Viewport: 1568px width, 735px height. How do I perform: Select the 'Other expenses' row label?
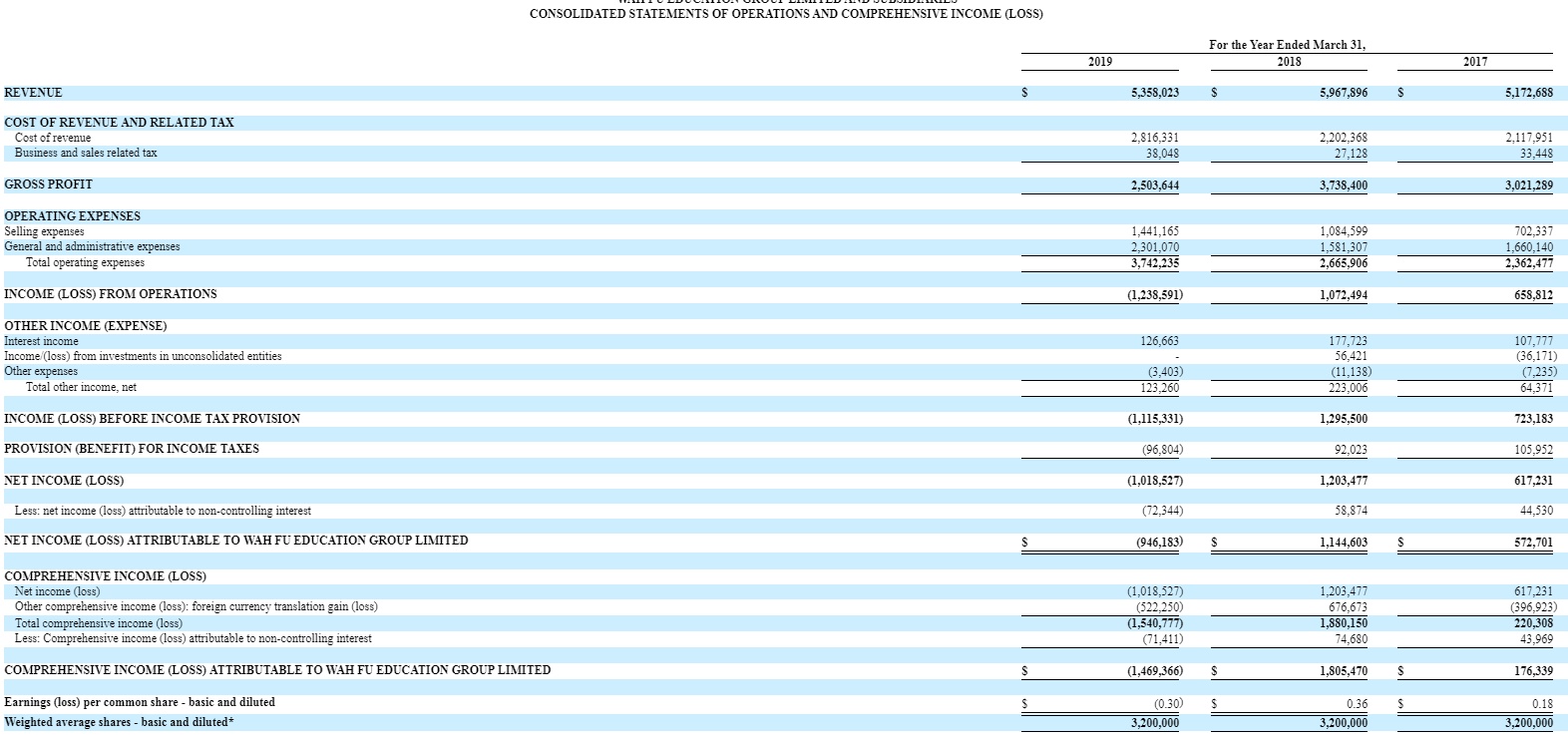coord(41,371)
